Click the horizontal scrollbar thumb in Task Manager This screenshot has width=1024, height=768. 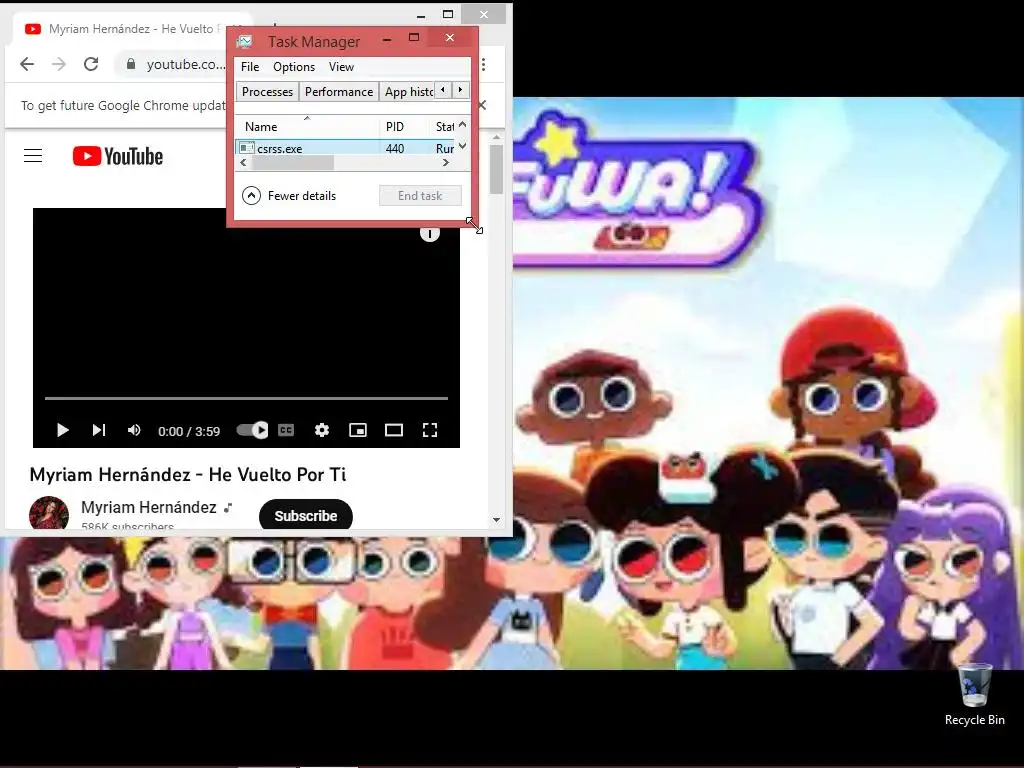[x=293, y=163]
